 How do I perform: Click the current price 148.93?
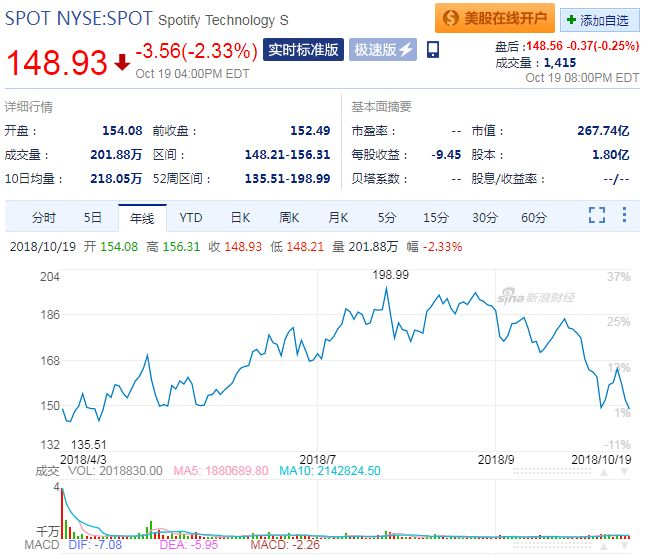(x=57, y=62)
